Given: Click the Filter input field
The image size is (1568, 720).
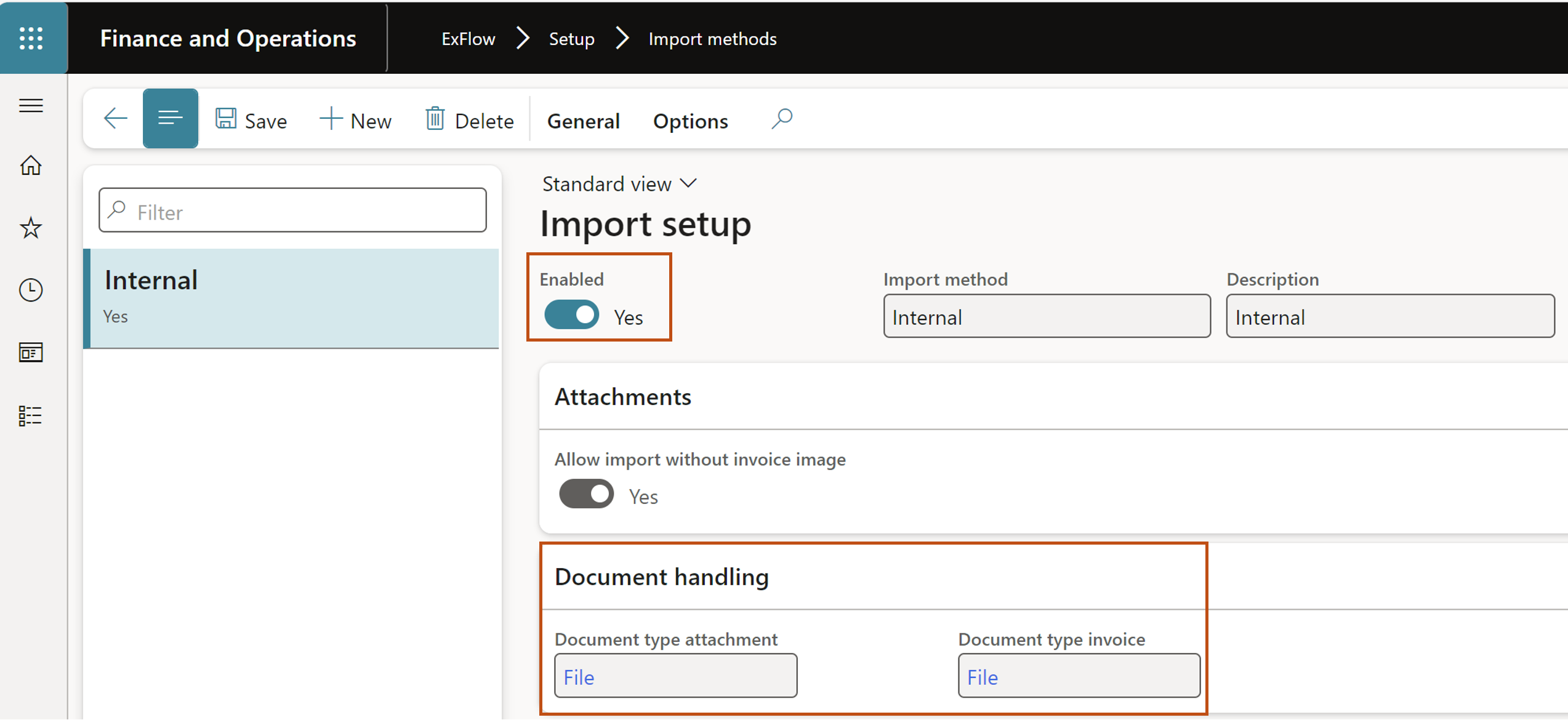Looking at the screenshot, I should coord(293,210).
